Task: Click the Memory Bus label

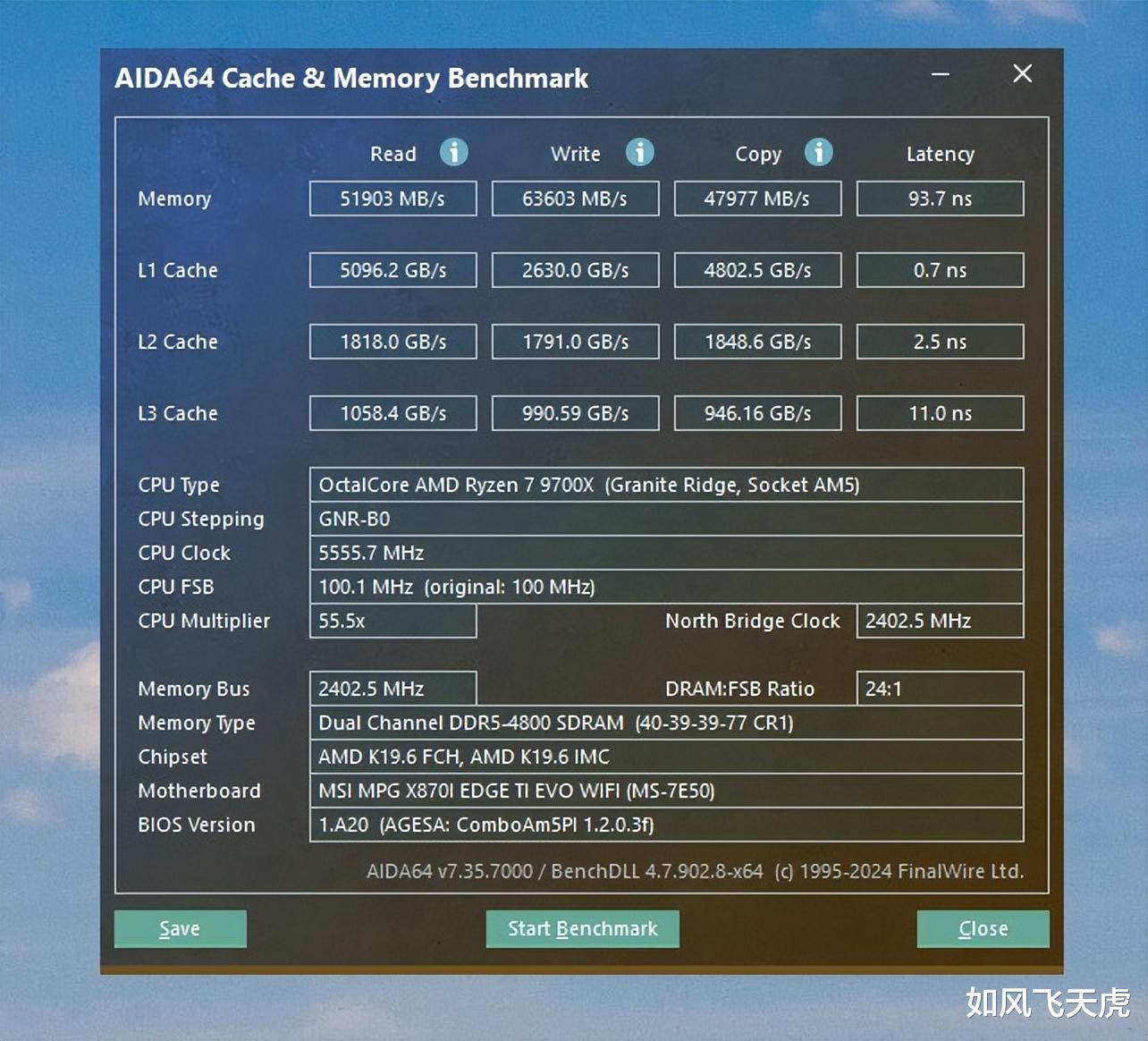Action: coord(194,690)
